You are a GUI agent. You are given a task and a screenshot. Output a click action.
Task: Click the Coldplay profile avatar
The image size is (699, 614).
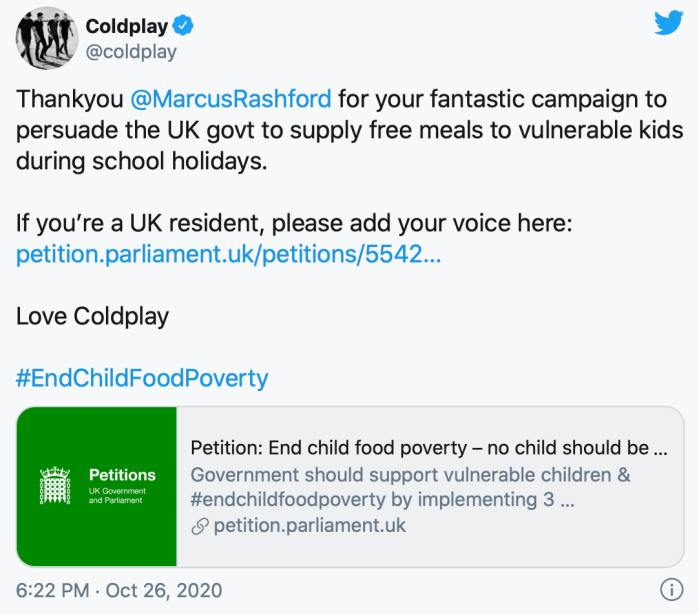coord(44,40)
